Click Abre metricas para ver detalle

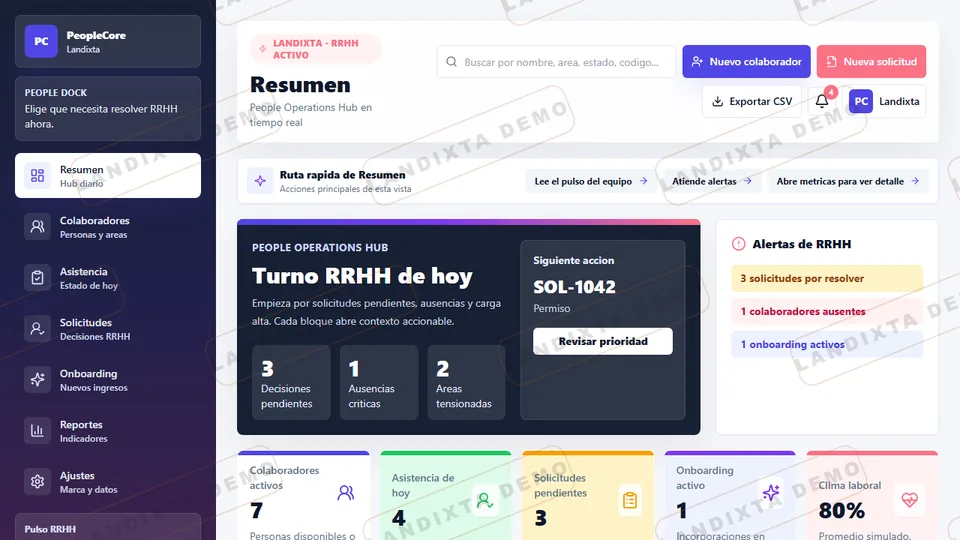(848, 181)
